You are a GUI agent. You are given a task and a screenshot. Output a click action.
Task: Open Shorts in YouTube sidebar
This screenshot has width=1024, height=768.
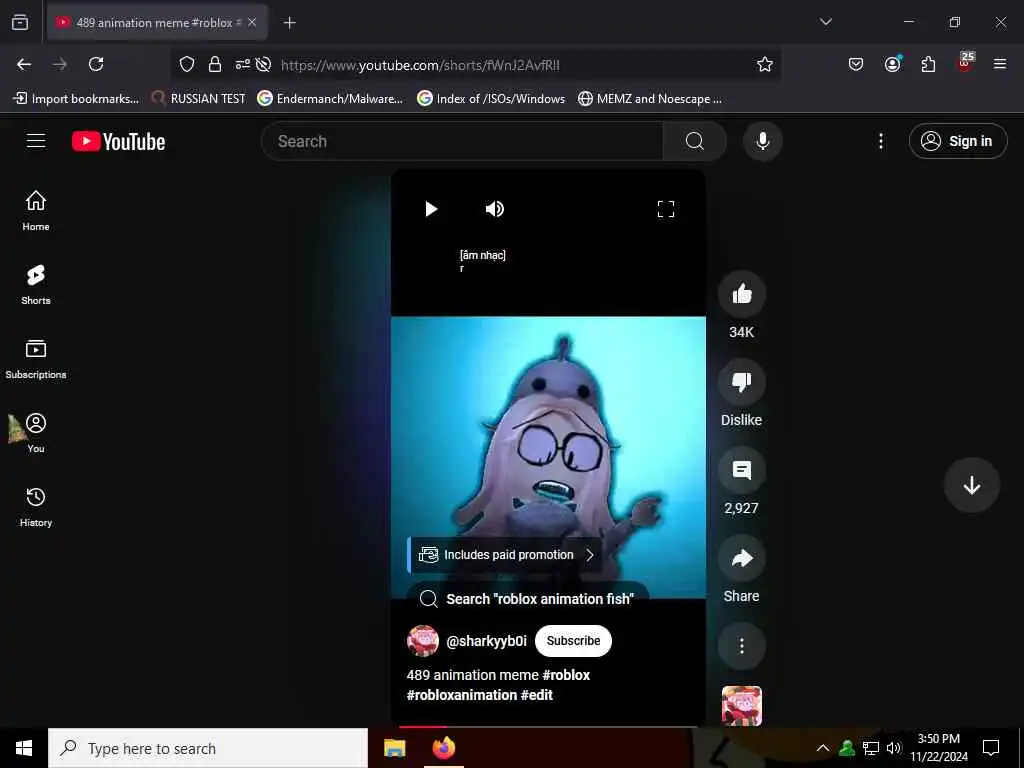click(36, 285)
